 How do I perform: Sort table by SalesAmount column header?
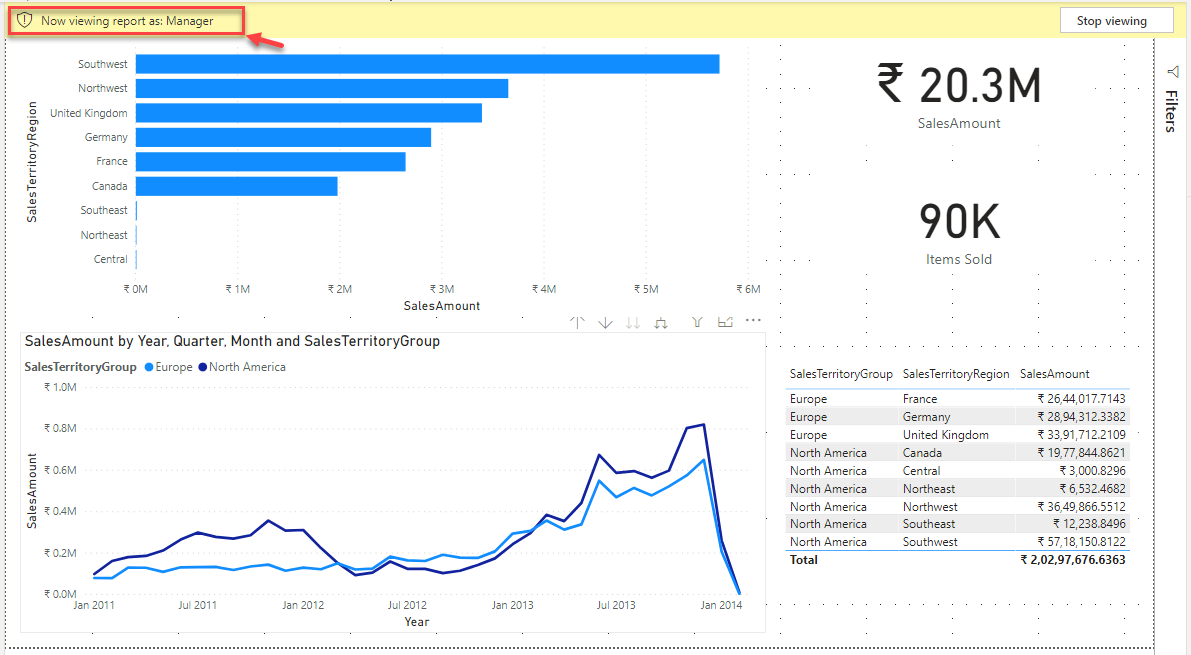coord(1054,374)
